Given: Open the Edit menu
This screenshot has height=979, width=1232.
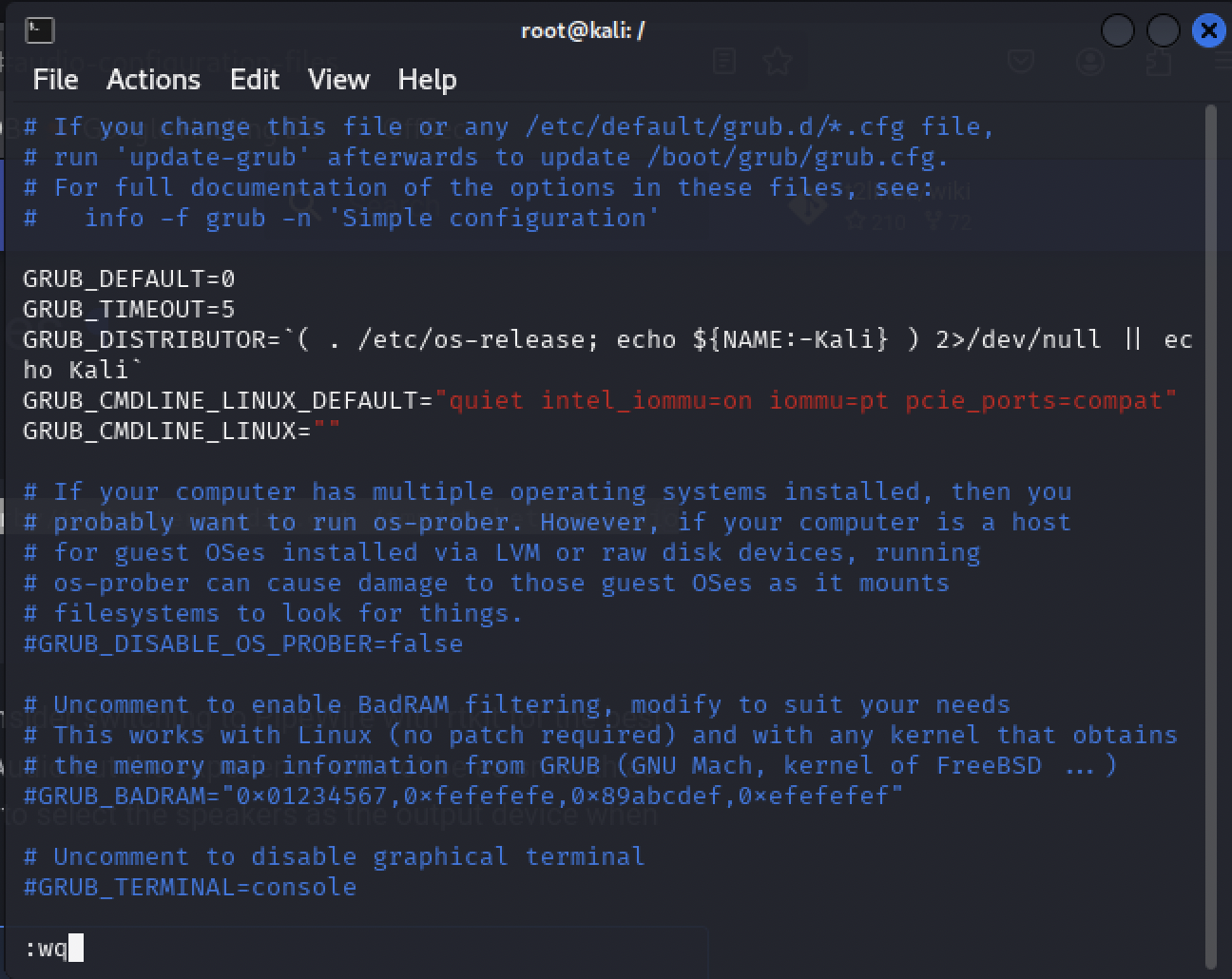Looking at the screenshot, I should (254, 80).
